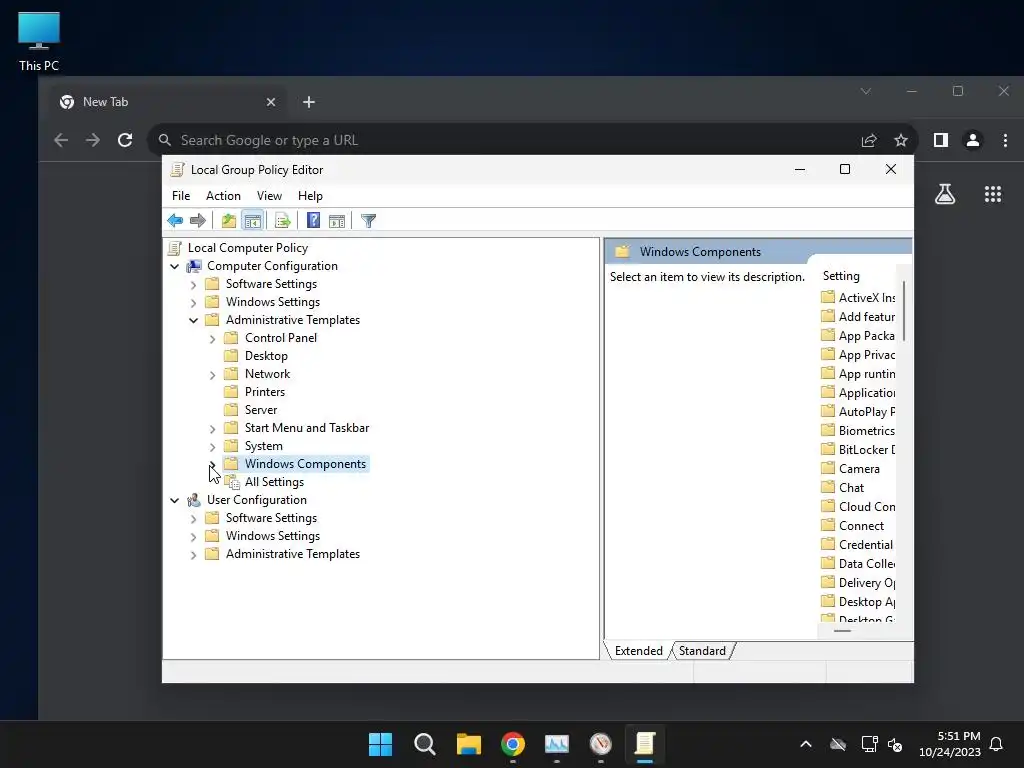Click the Chrome Labs flask icon
The height and width of the screenshot is (768, 1024).
pos(945,194)
